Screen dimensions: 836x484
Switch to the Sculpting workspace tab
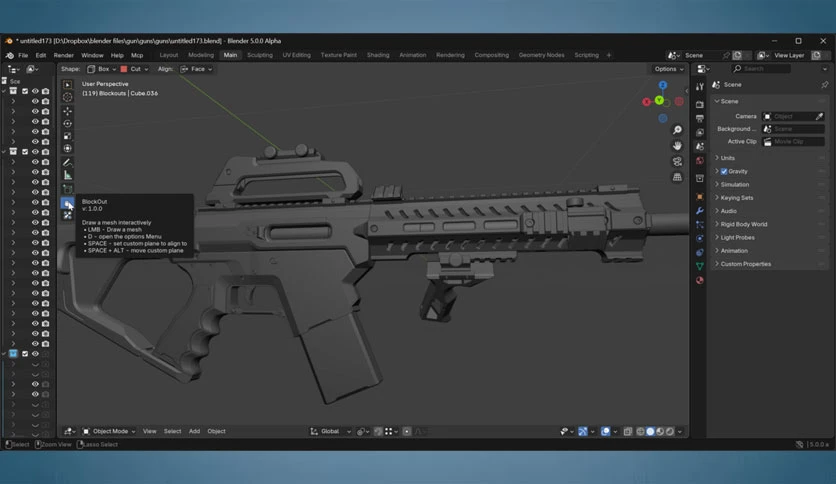pos(260,55)
